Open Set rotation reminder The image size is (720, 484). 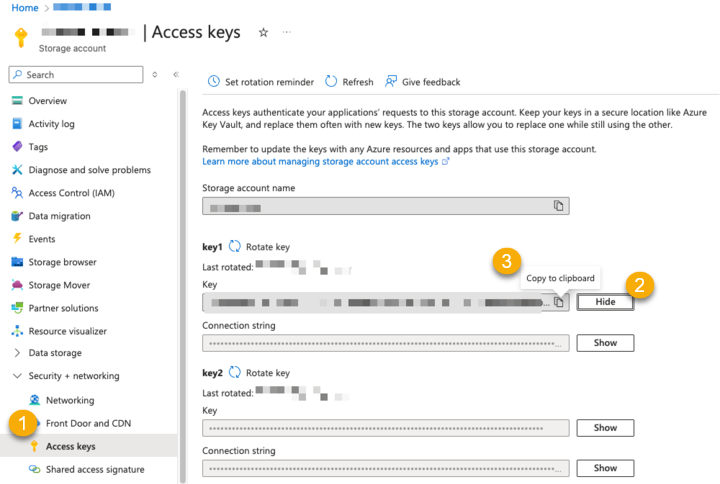coord(213,82)
